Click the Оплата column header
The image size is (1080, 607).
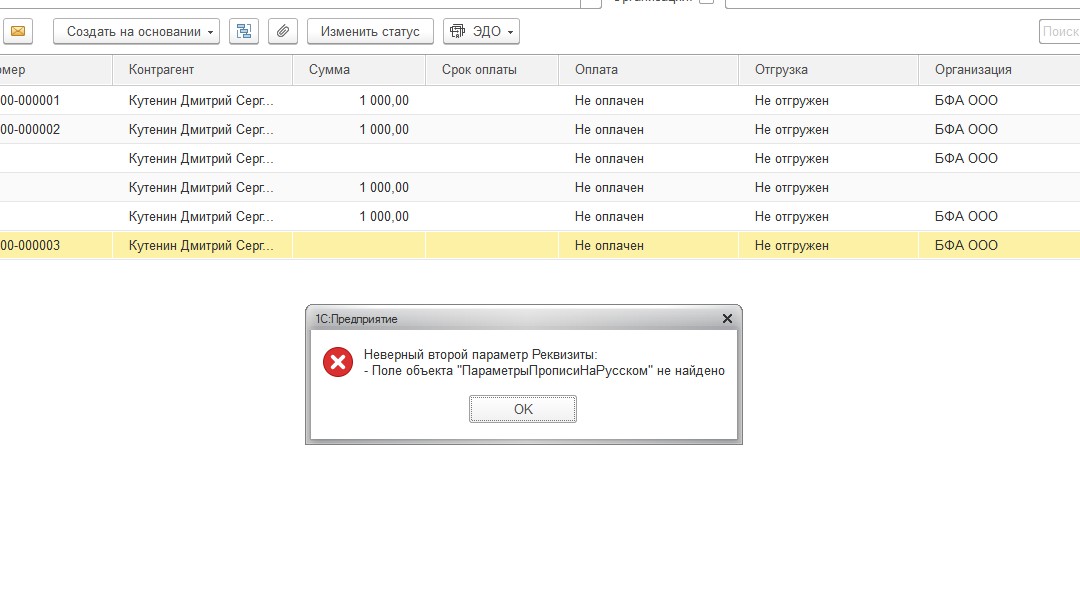596,70
